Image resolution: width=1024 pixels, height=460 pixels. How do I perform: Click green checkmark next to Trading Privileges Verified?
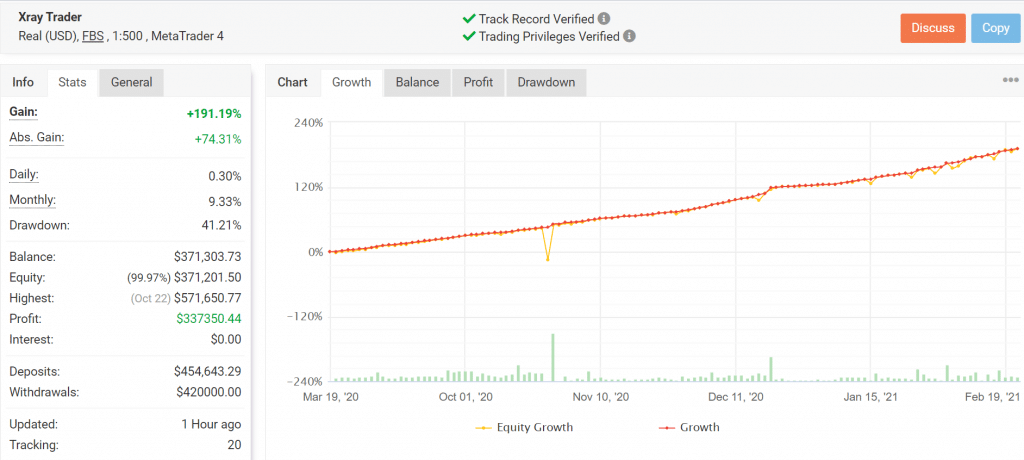coord(469,36)
